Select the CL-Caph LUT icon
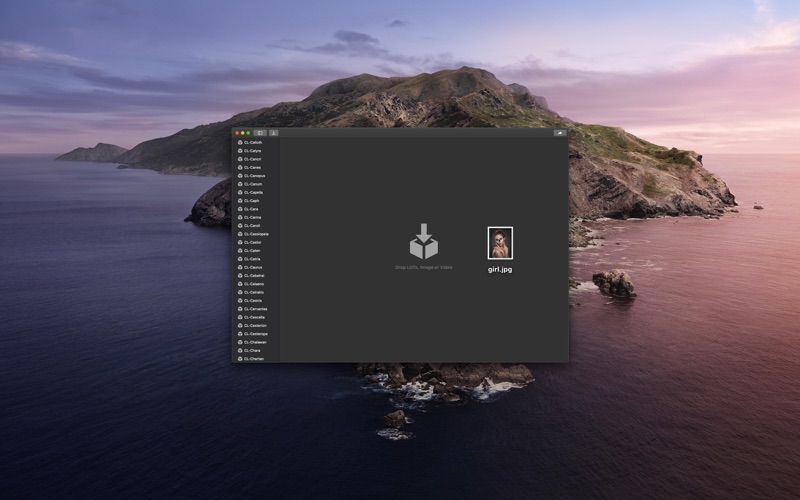The image size is (800, 500). point(240,201)
